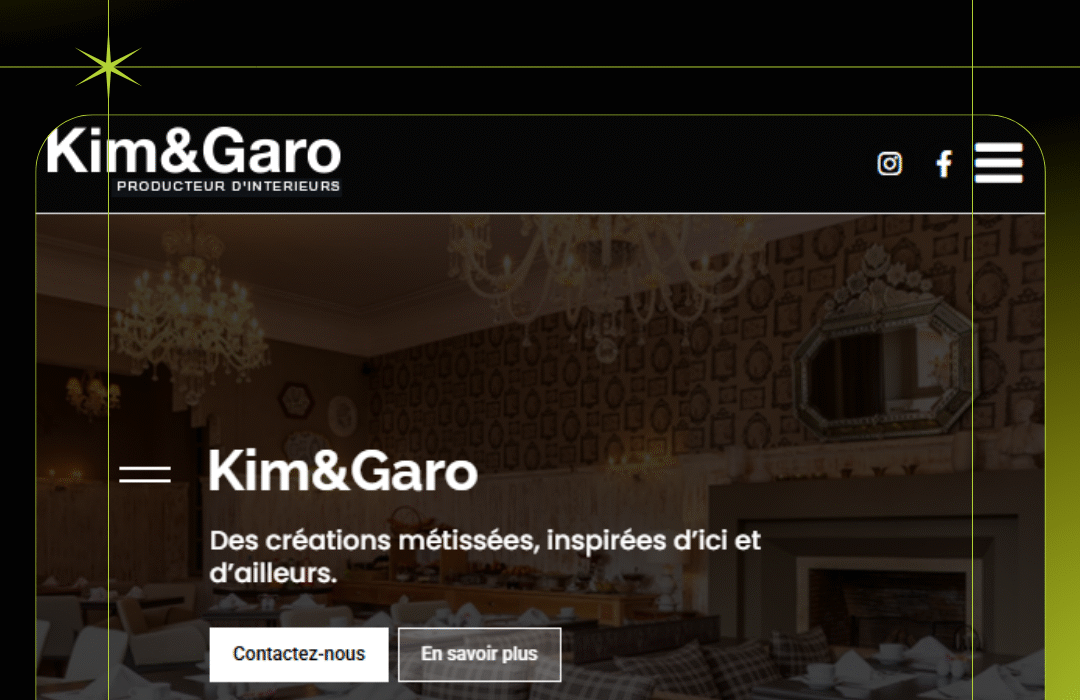Click the octagonal mirror in hero image
The width and height of the screenshot is (1080, 700).
coord(885,363)
